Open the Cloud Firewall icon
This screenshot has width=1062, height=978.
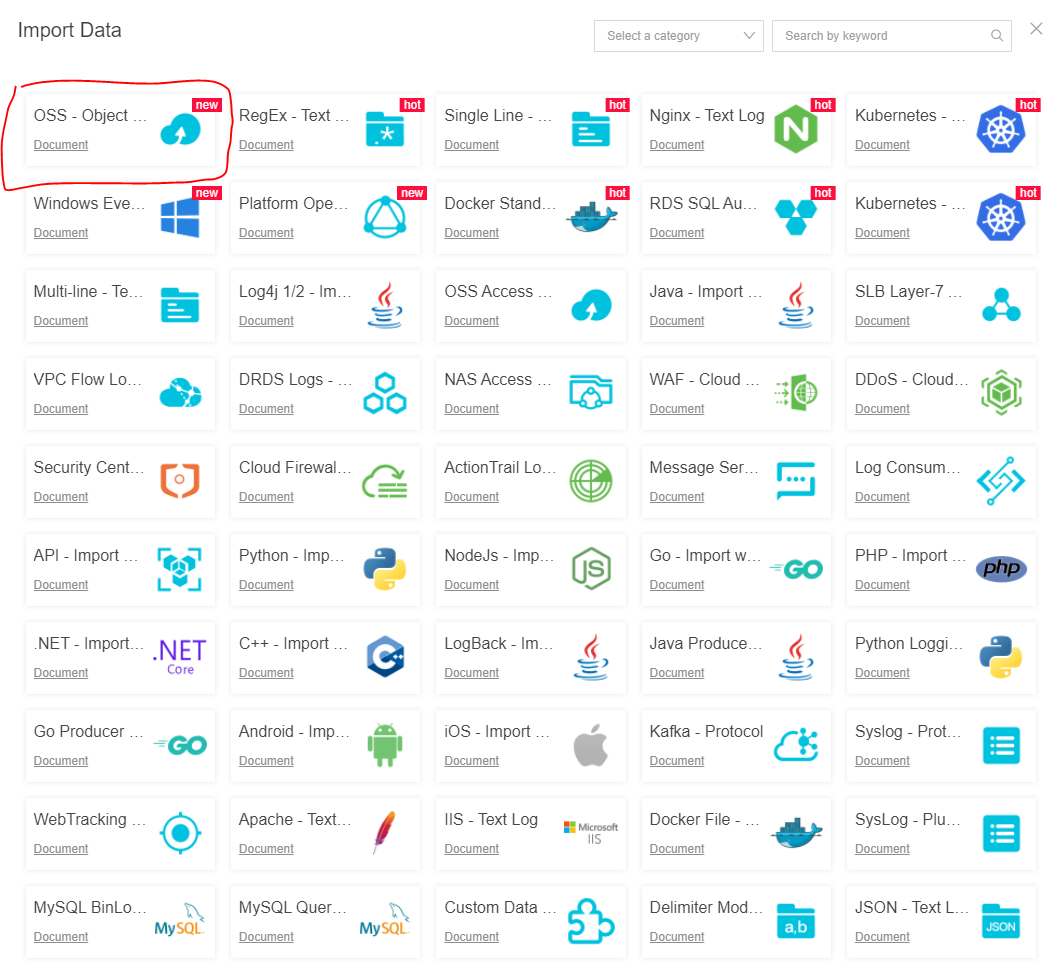[x=385, y=482]
